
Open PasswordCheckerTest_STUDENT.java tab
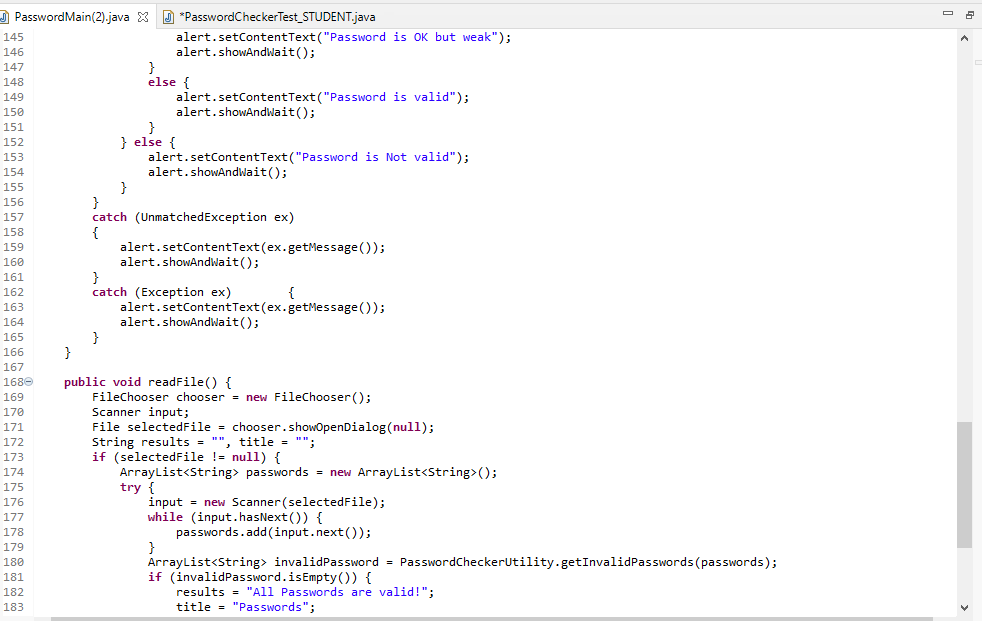(277, 17)
